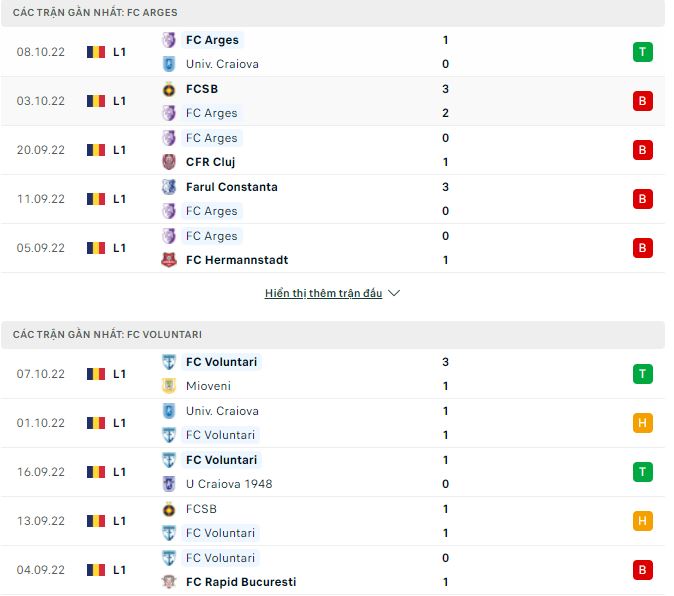Open FC Arges team link on 08.10.22

pos(213,40)
